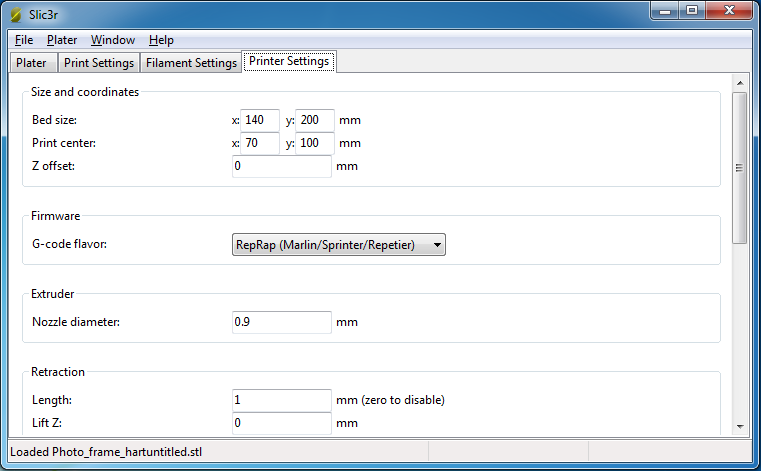Screen dimensions: 761x471
Task: Click the 'G-code flavor:' label
Action: pos(69,244)
